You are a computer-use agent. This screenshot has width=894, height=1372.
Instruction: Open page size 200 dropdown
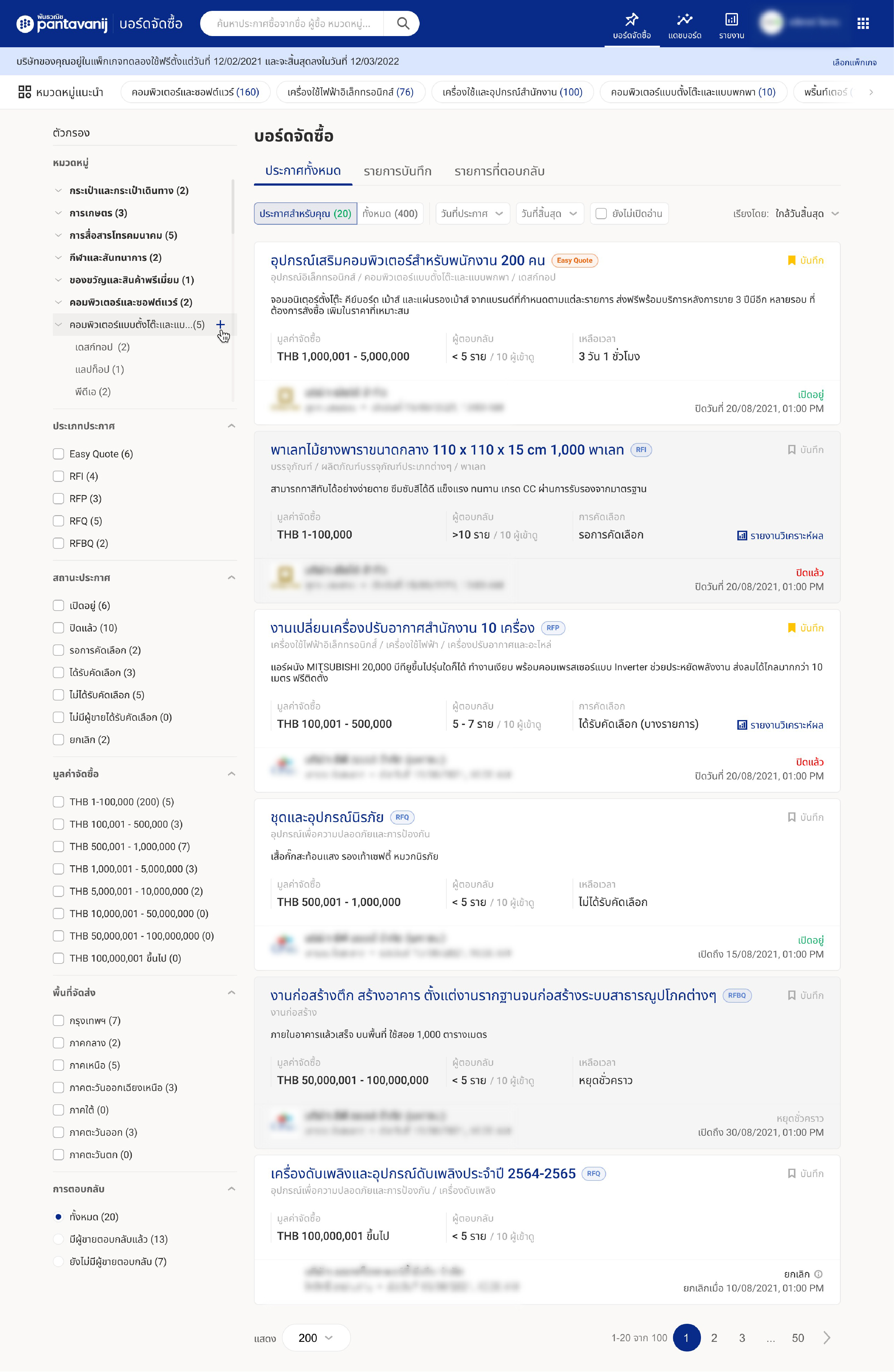pos(316,1337)
